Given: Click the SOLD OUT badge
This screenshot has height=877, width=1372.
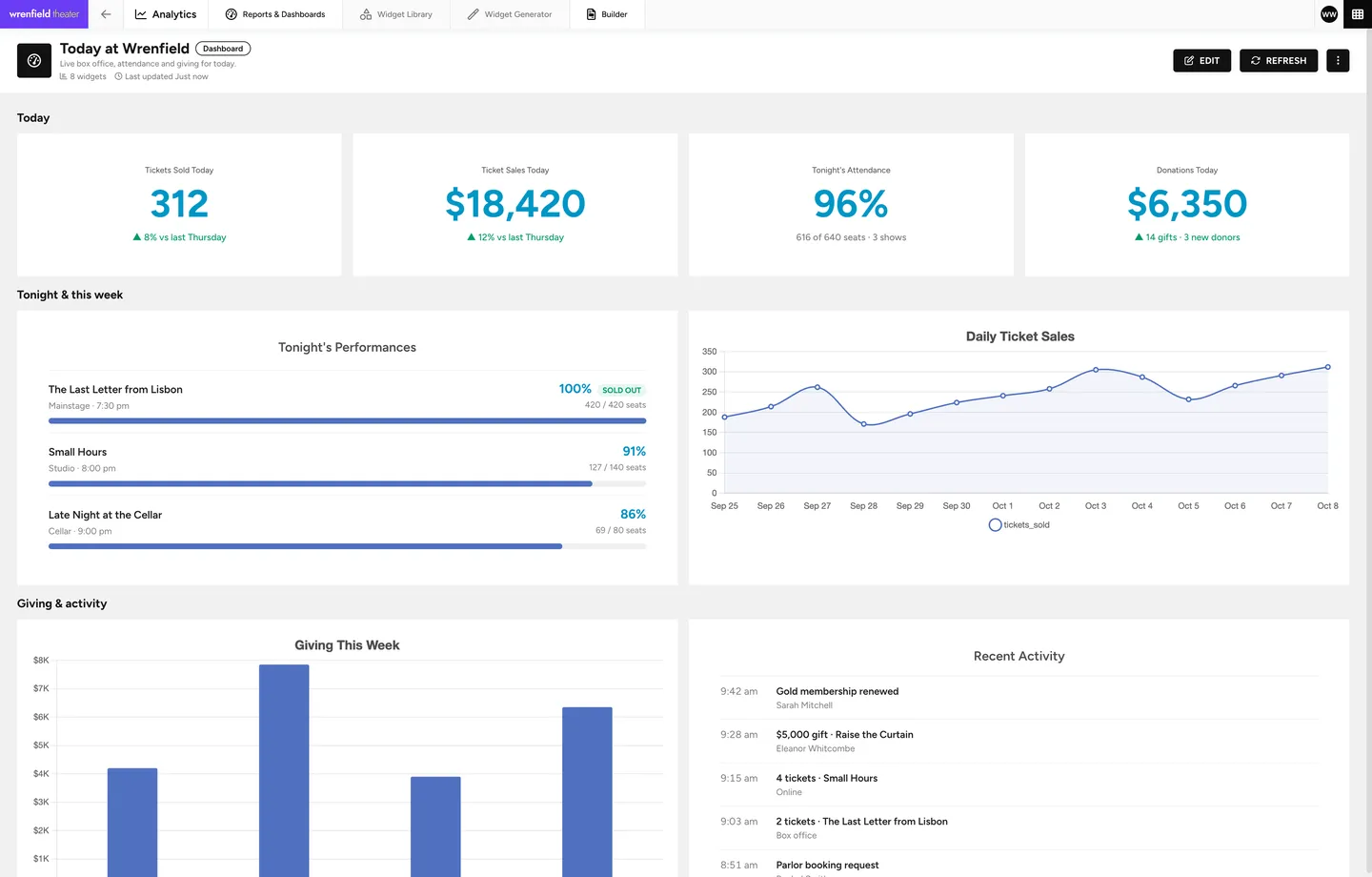Looking at the screenshot, I should [621, 390].
